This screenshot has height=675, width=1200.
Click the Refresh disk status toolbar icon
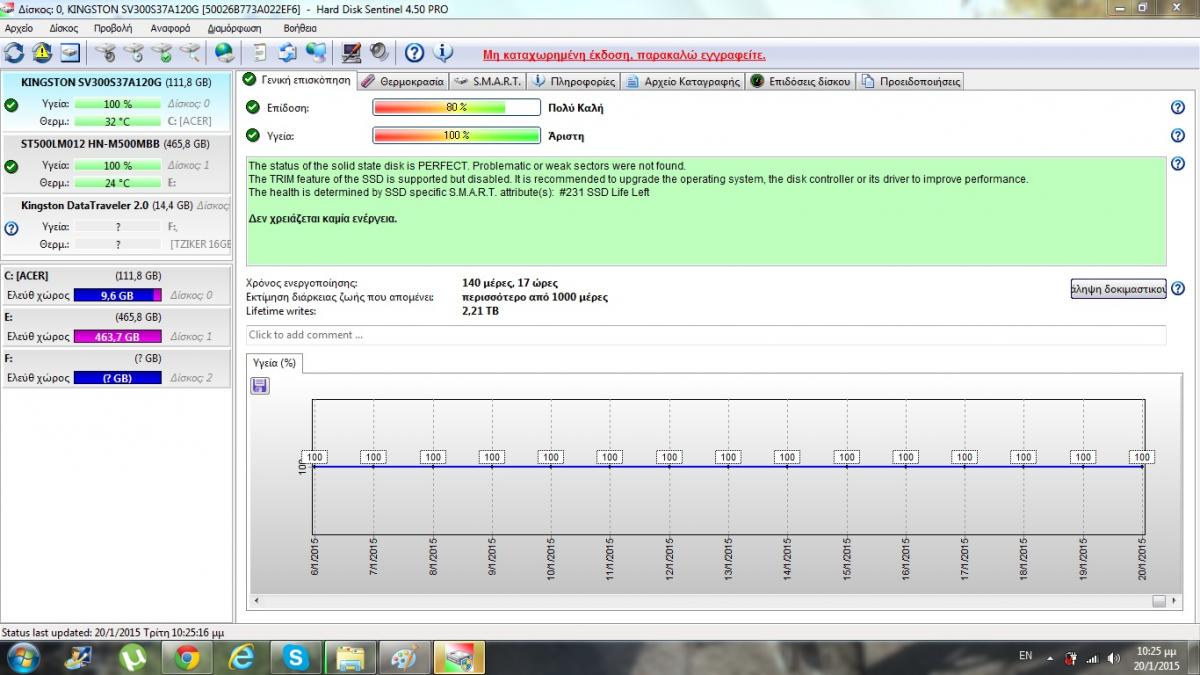(14, 52)
